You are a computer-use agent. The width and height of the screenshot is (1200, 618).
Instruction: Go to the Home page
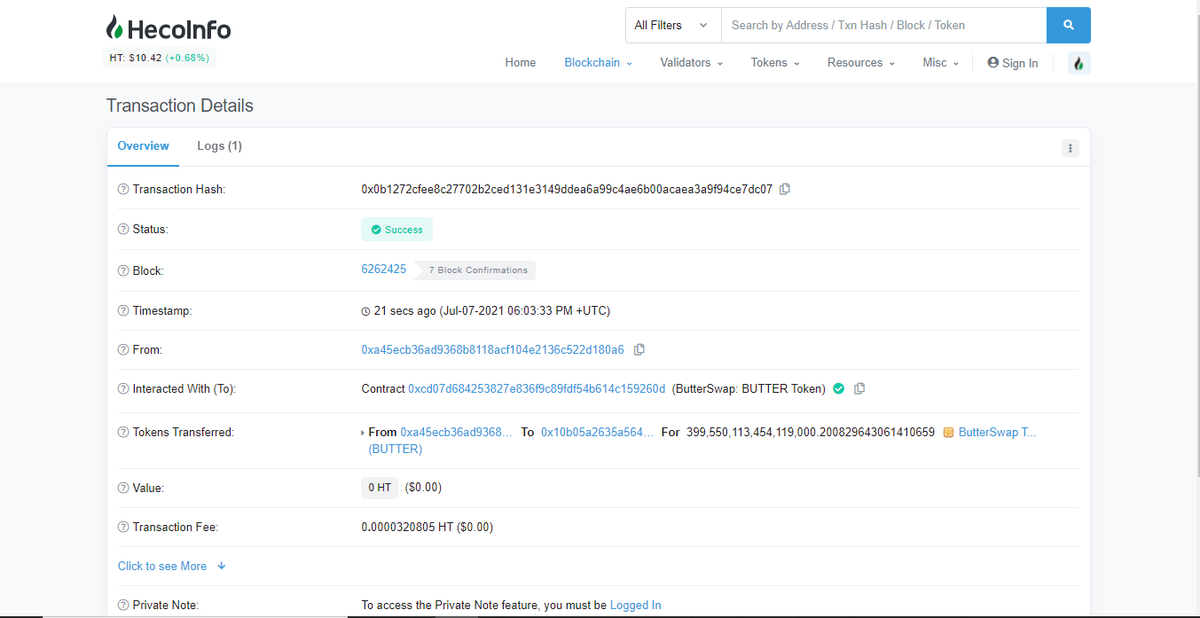click(x=520, y=63)
